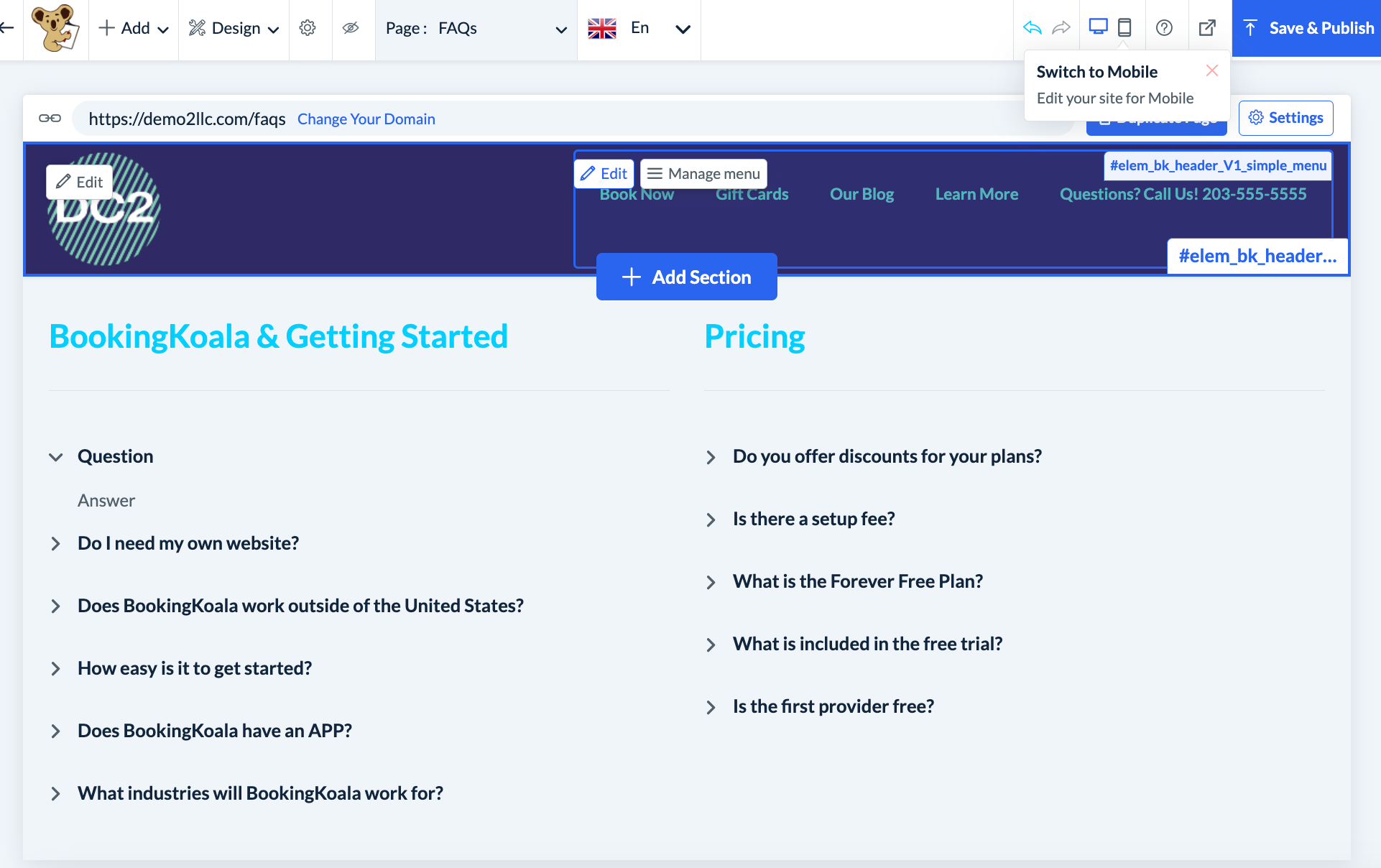
Task: Click the back arrow in toolbar
Action: point(7,28)
